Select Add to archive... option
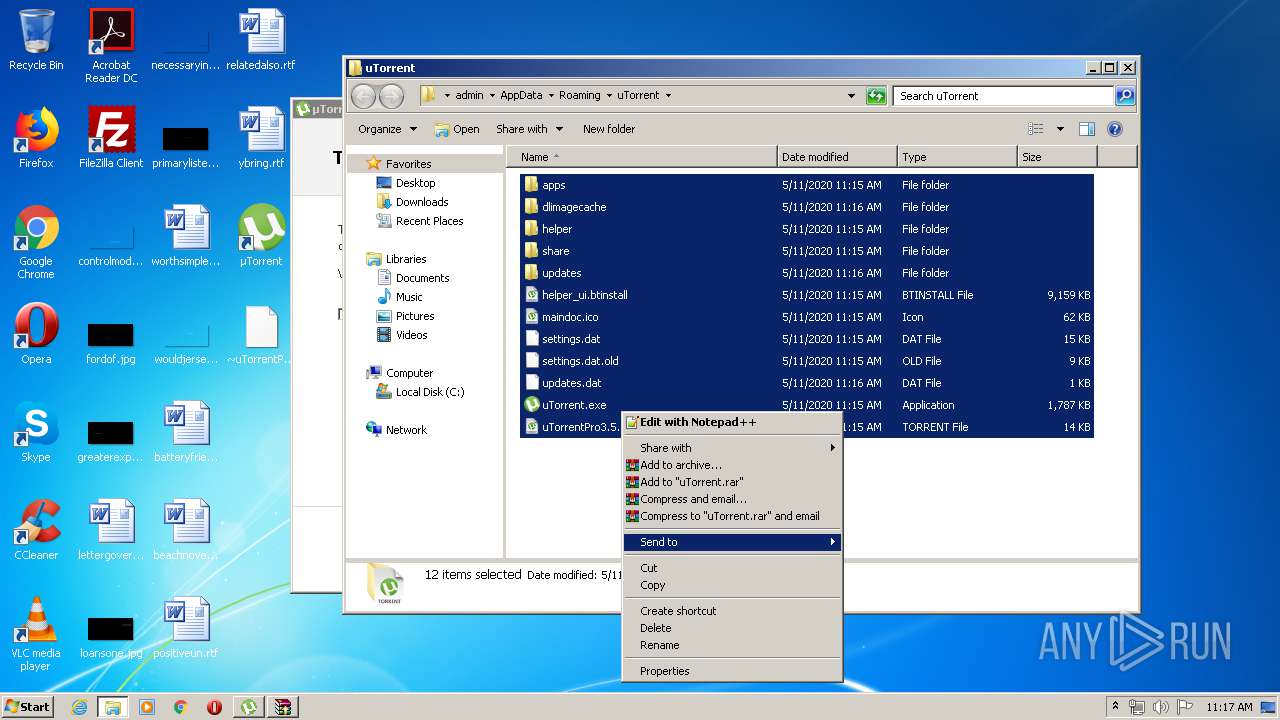This screenshot has width=1280, height=720. (x=732, y=465)
